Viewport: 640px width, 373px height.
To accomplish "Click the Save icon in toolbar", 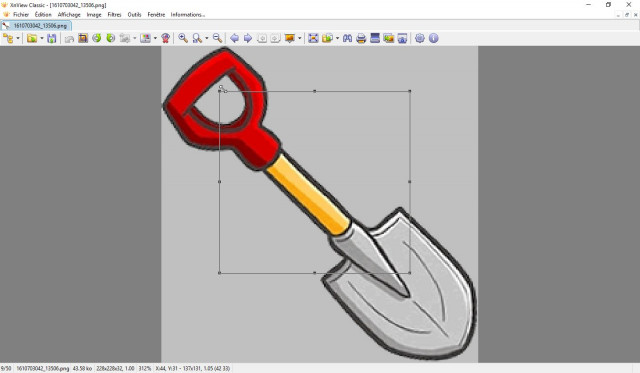I will [x=51, y=38].
